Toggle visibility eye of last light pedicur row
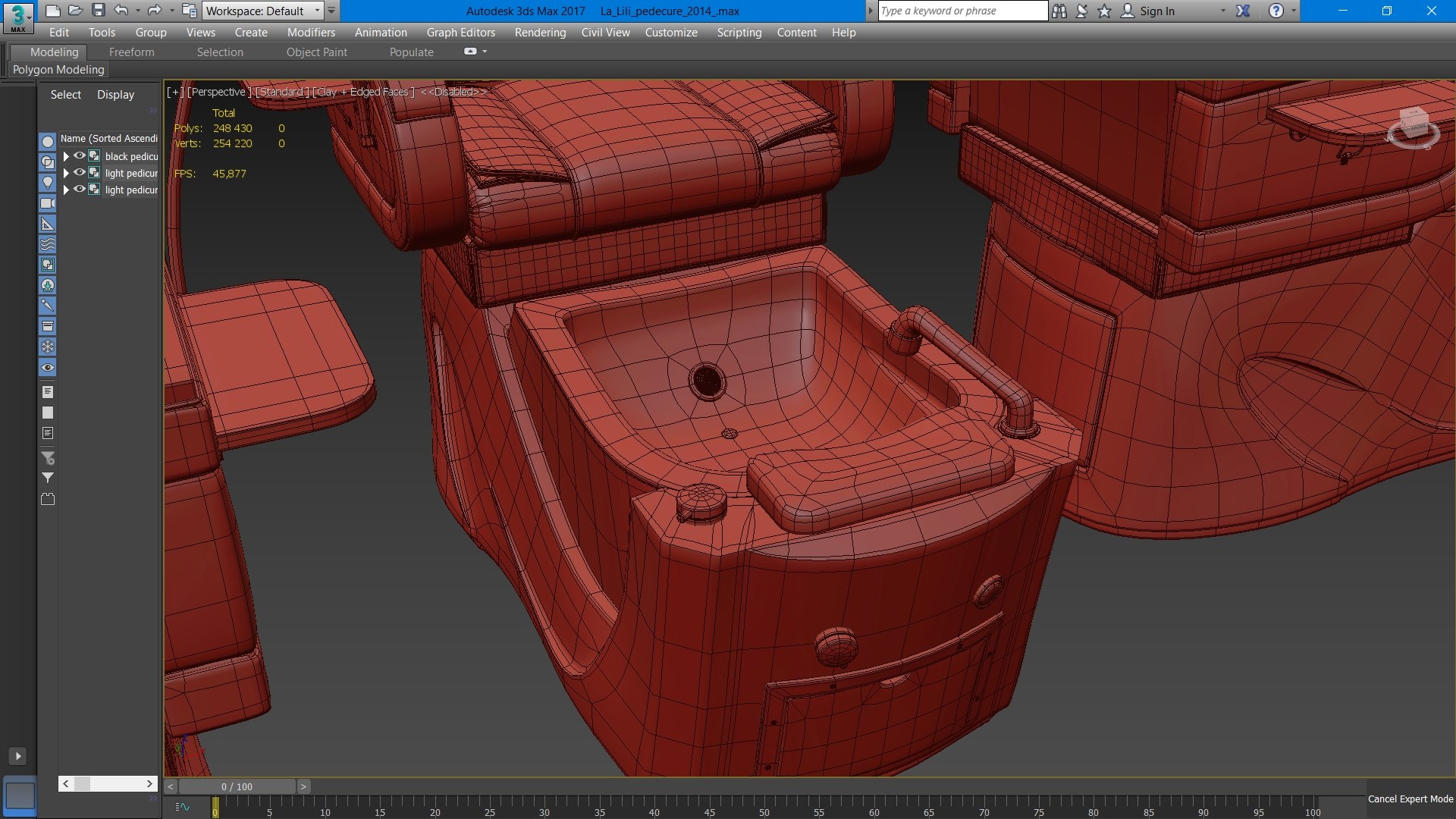This screenshot has height=819, width=1456. pyautogui.click(x=79, y=189)
